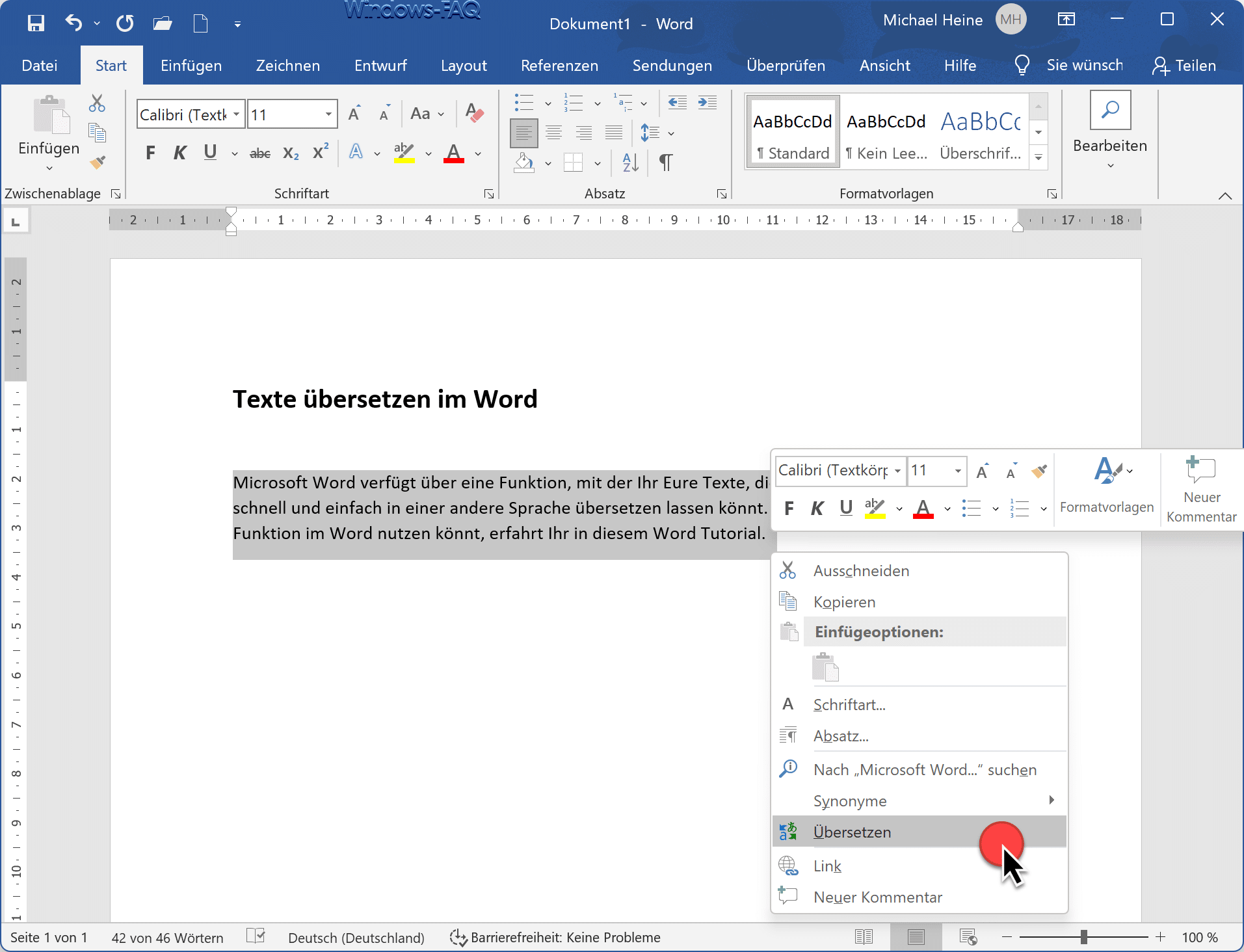Open Bearbeiten search magnifier
Image resolution: width=1244 pixels, height=952 pixels.
click(x=1110, y=110)
